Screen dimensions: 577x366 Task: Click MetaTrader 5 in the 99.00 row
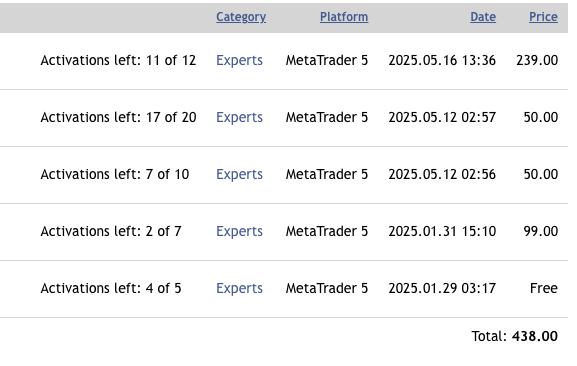coord(327,231)
